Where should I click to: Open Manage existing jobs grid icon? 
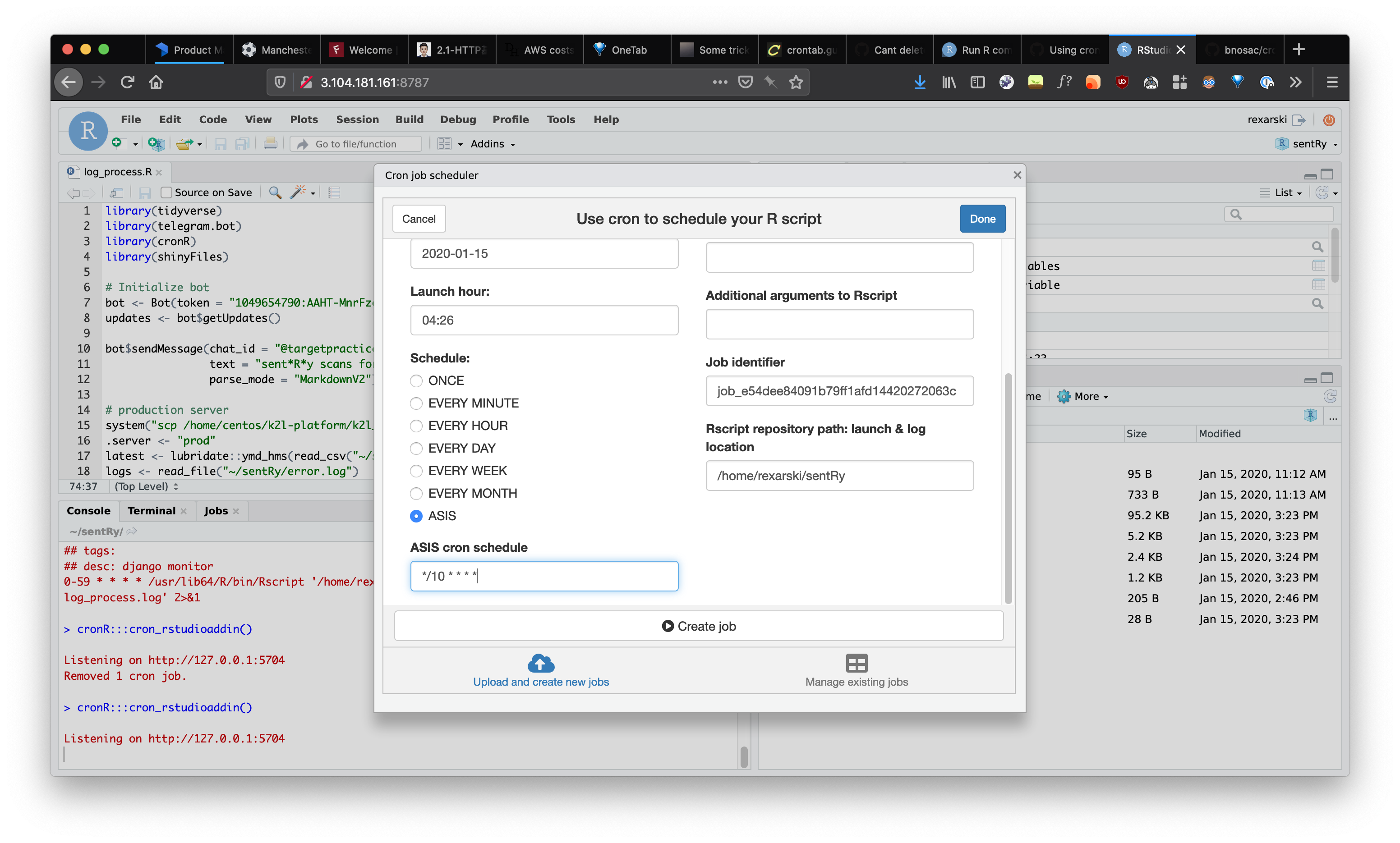(x=856, y=664)
